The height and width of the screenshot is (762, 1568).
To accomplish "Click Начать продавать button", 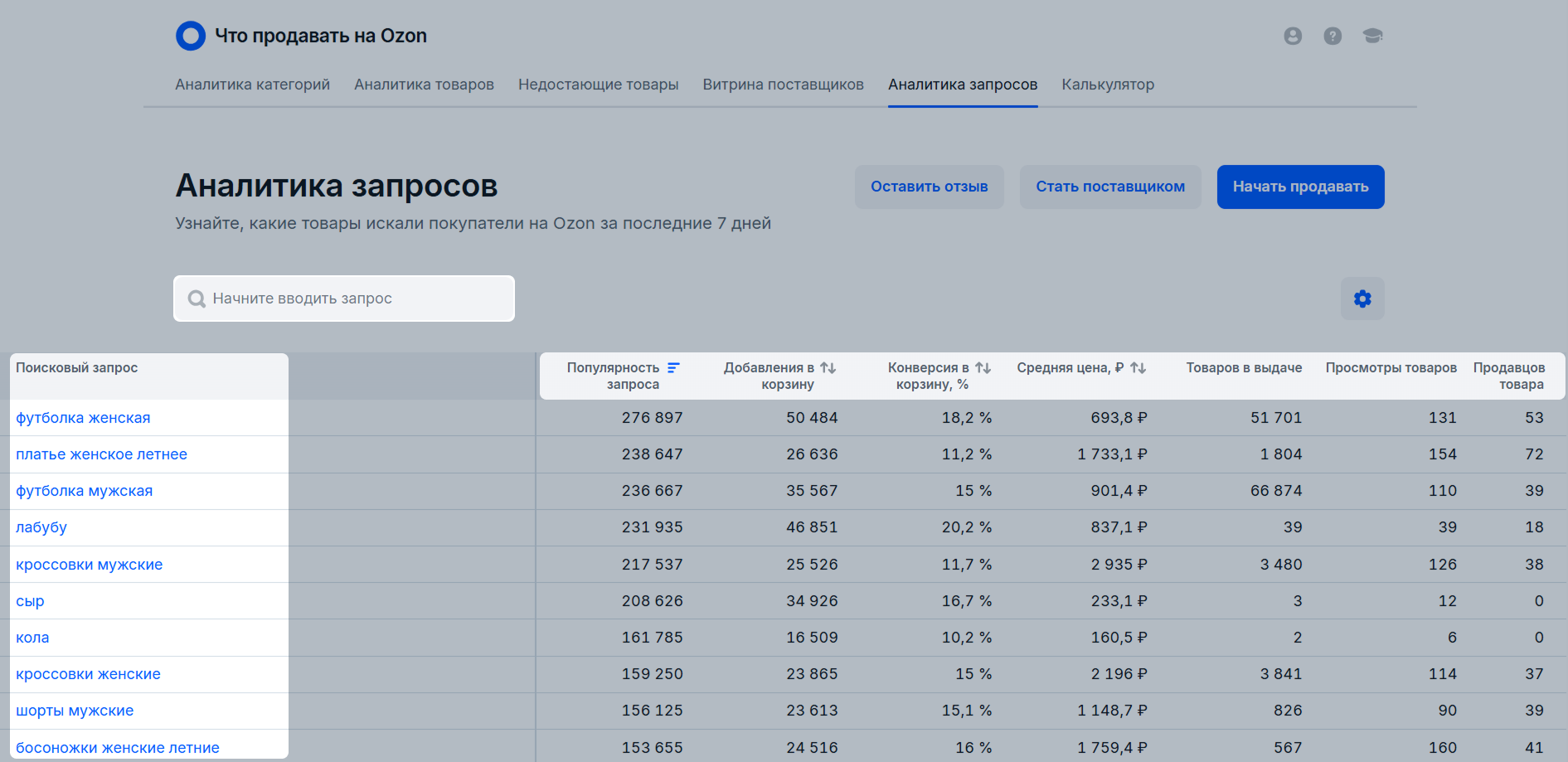I will tap(1300, 187).
